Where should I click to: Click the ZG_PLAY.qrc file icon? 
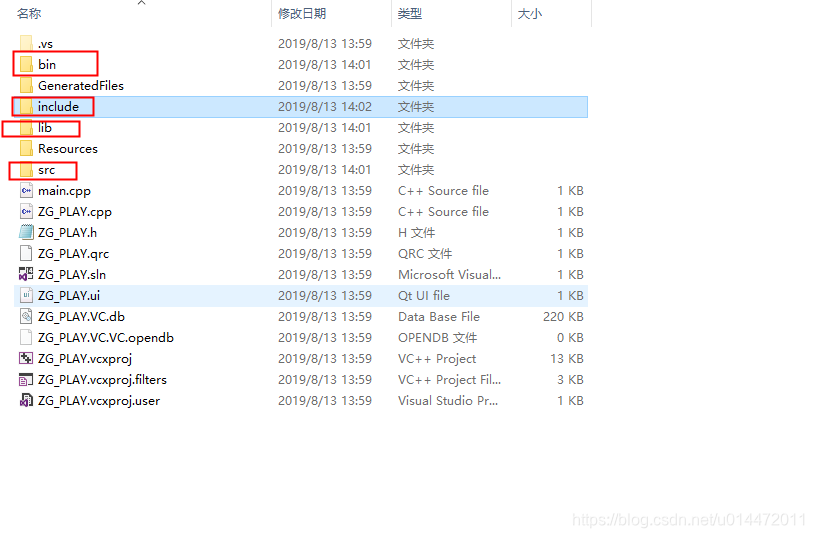[x=26, y=253]
